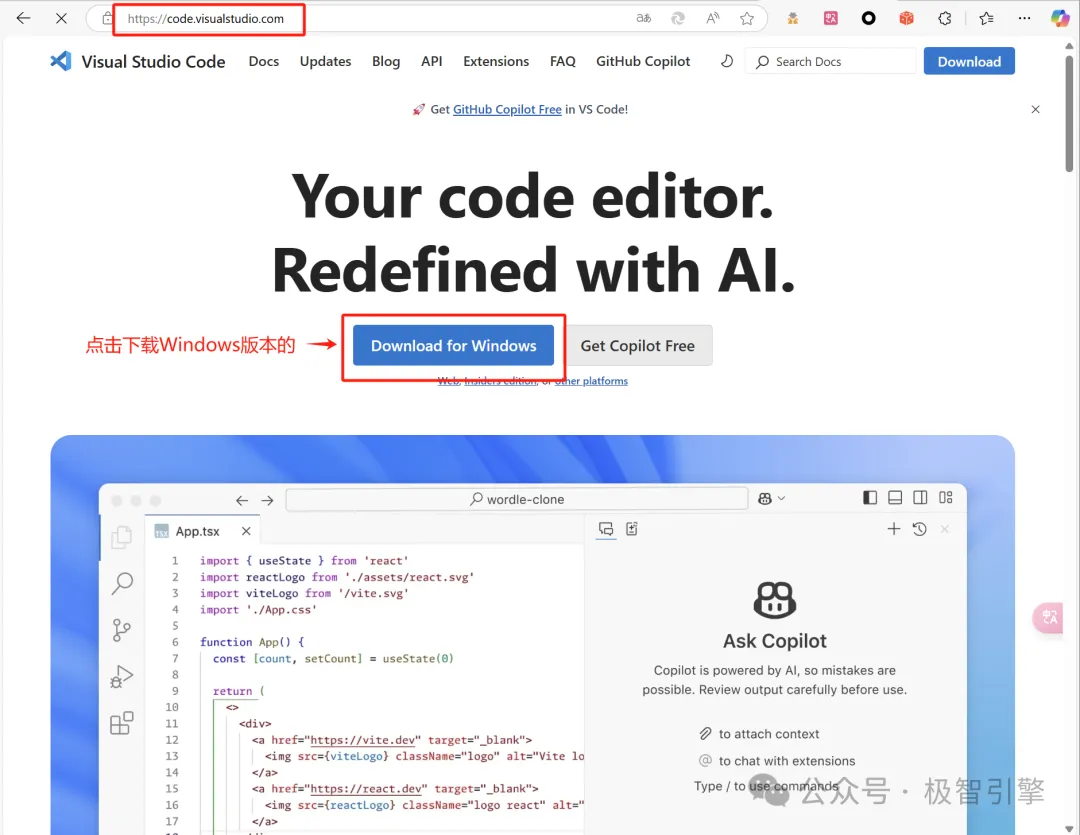Click the page vertical scrollbar thumb

click(1069, 112)
